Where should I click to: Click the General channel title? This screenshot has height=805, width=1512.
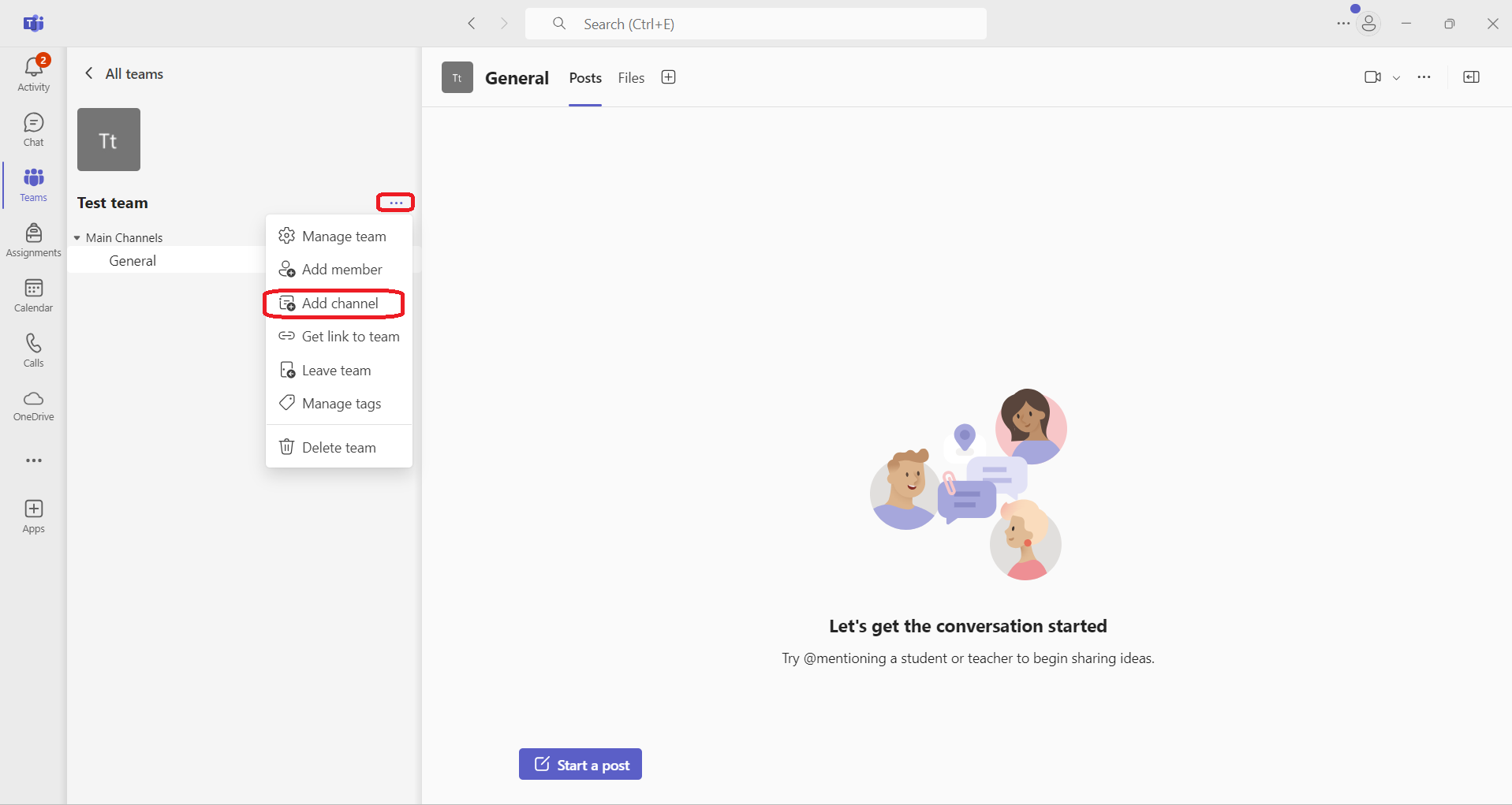pos(517,78)
